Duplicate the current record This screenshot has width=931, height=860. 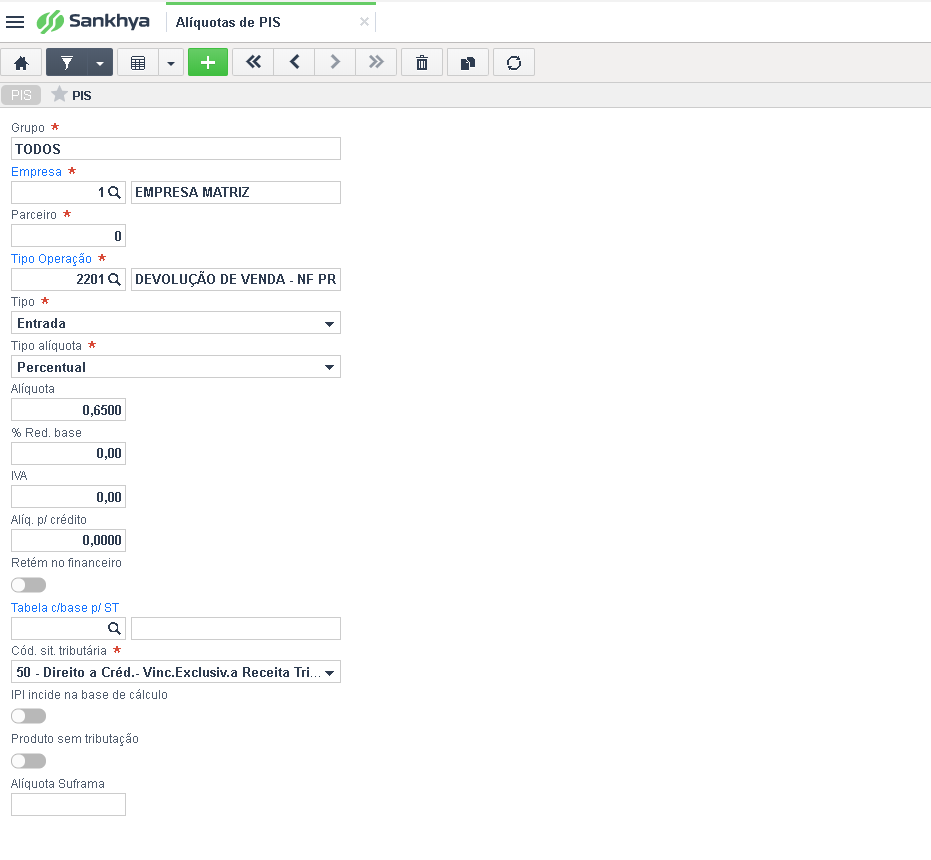tap(468, 62)
